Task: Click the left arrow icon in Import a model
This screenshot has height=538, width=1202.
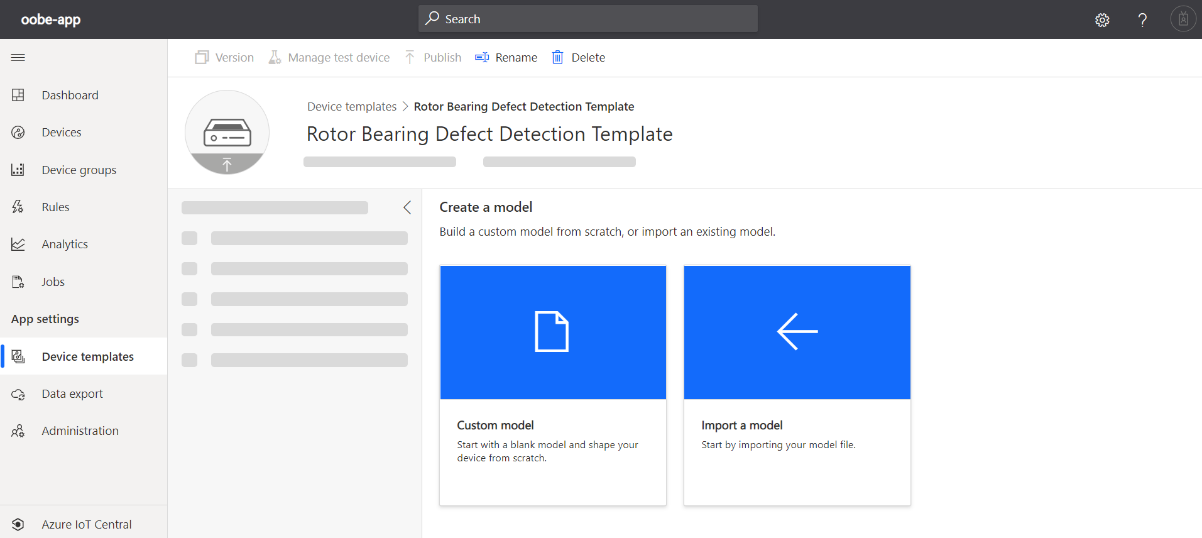Action: pos(797,331)
